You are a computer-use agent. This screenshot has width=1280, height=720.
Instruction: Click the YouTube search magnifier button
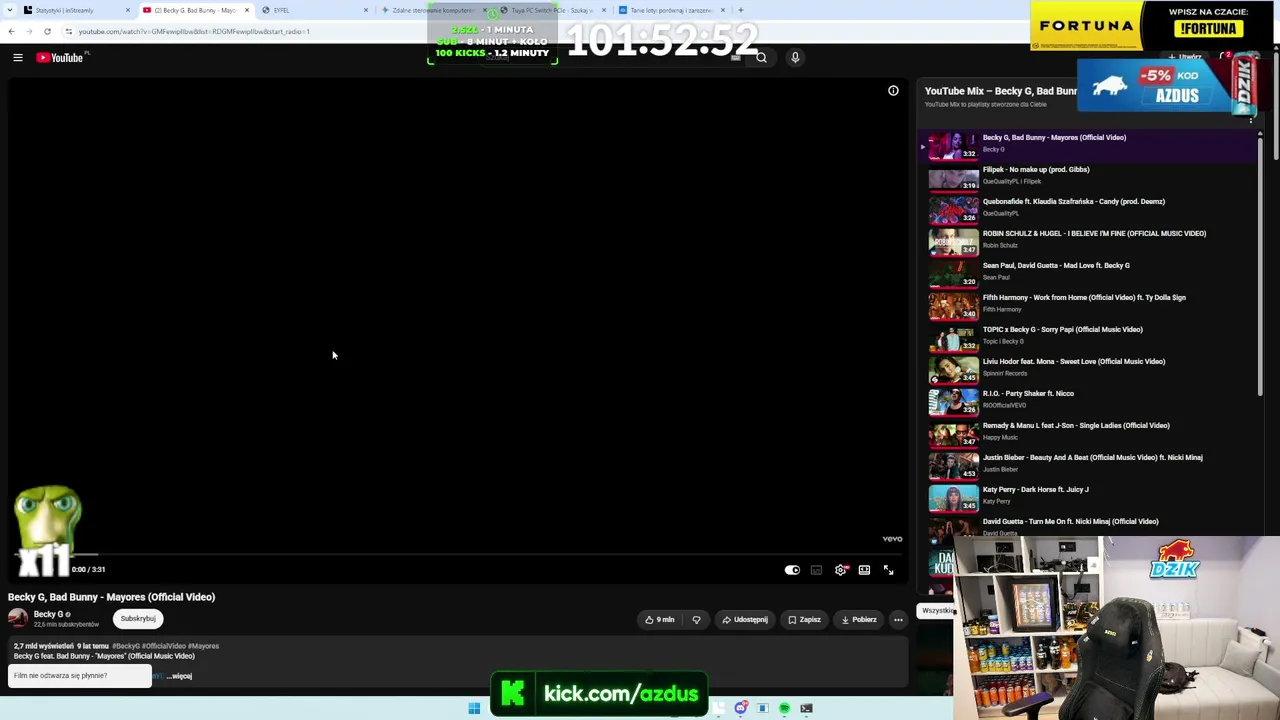pyautogui.click(x=761, y=58)
